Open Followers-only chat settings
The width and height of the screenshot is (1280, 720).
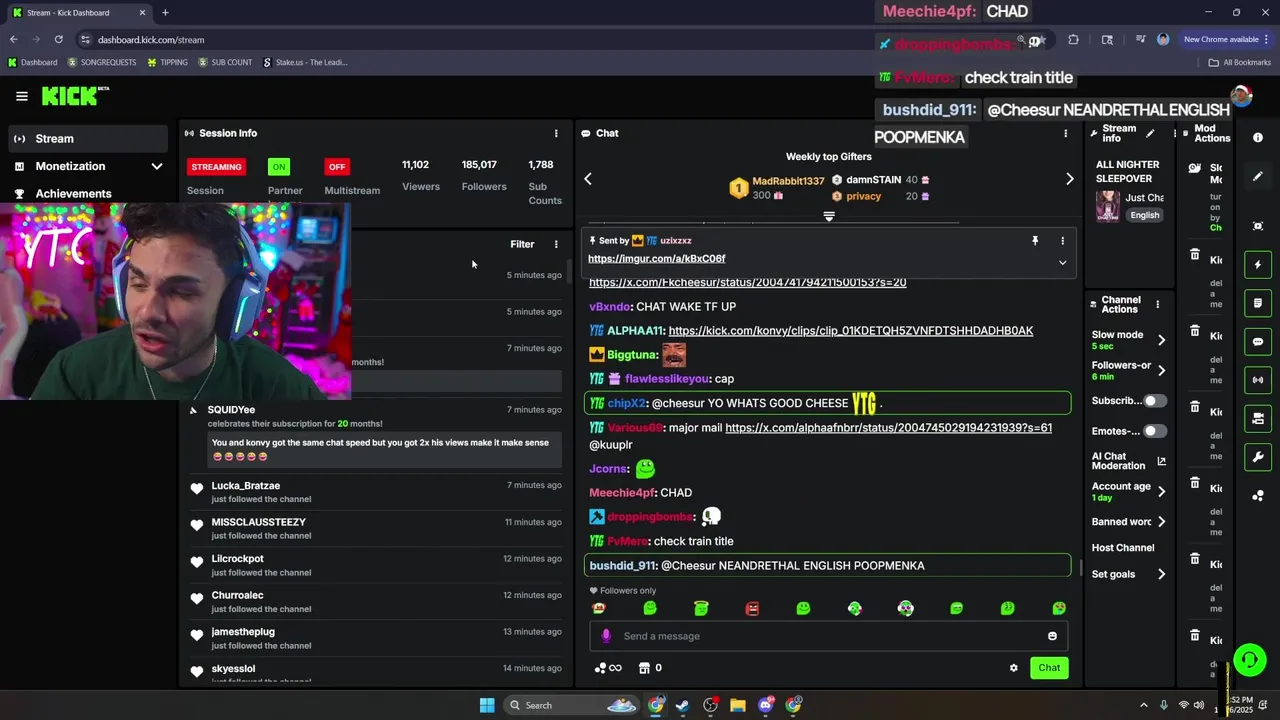tap(1128, 371)
